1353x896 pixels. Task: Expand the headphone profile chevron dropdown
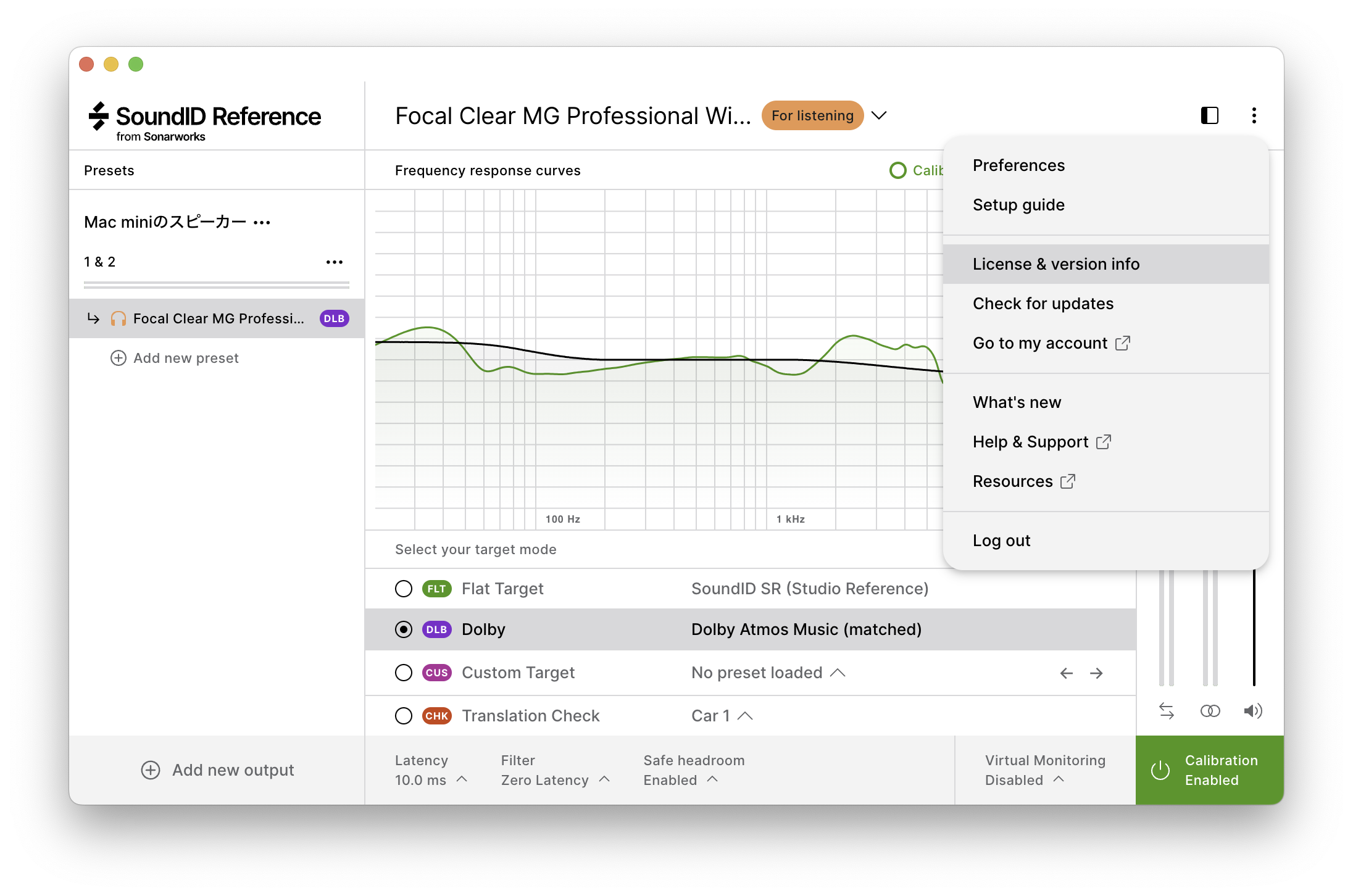pyautogui.click(x=879, y=115)
